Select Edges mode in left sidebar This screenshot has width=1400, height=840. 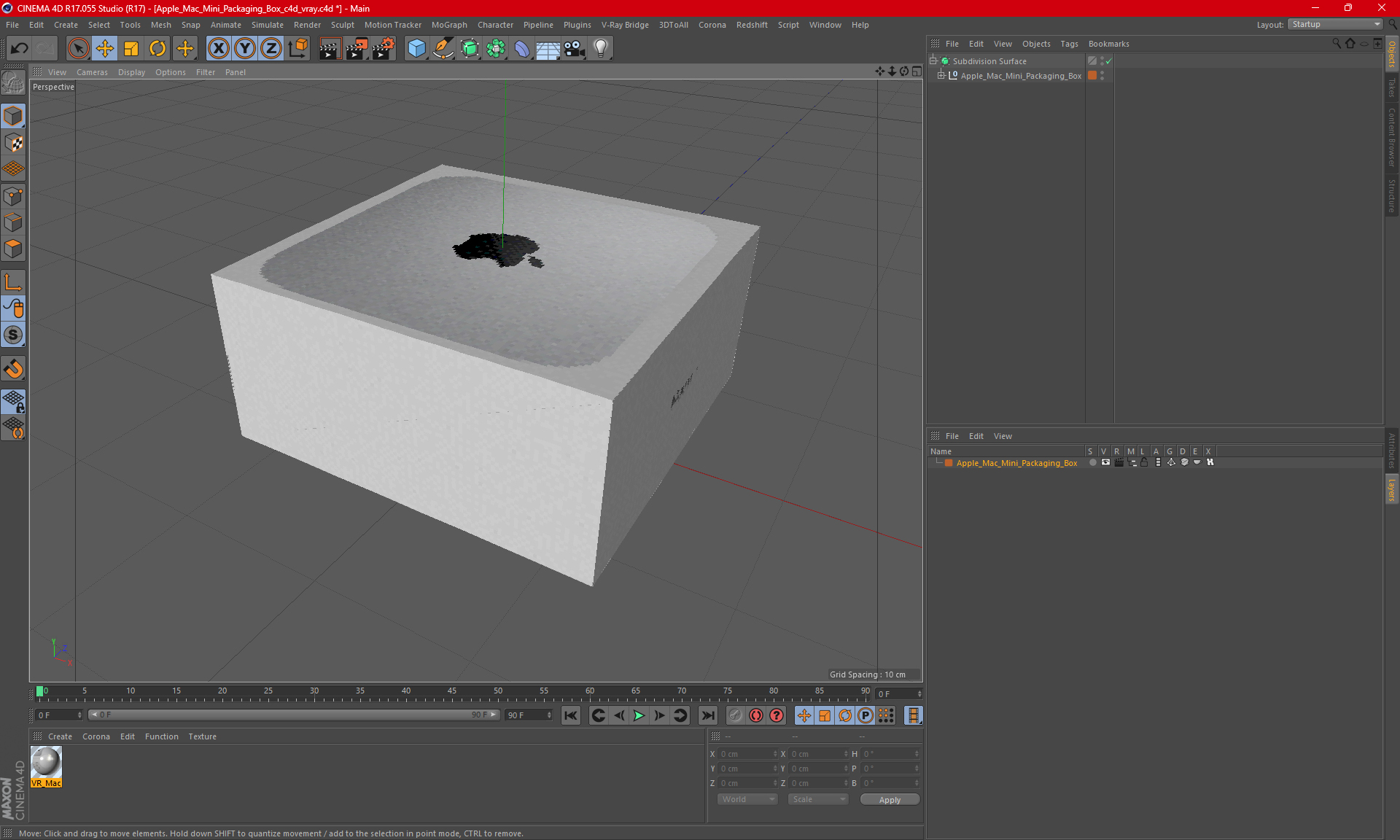tap(13, 222)
